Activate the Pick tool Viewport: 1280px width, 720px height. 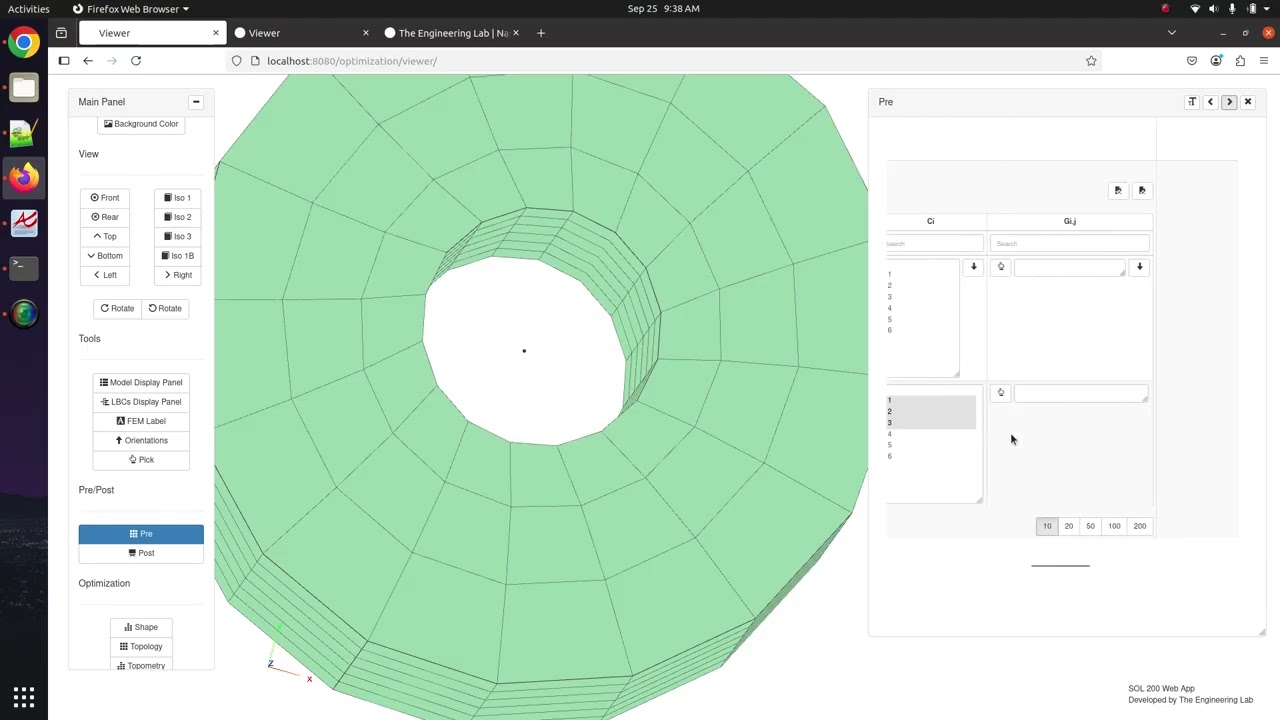tap(141, 460)
